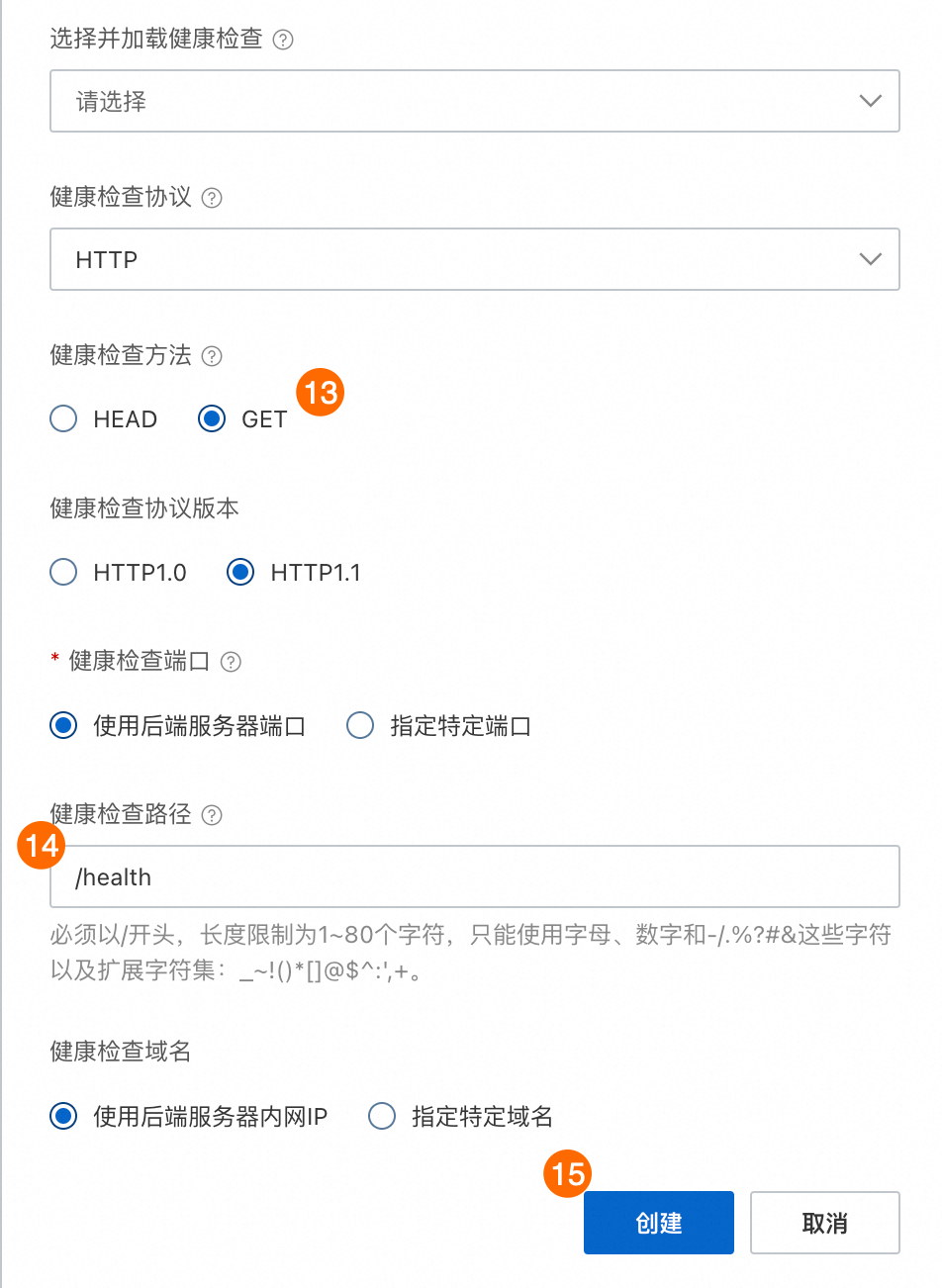Open the 请选择 health check dropdown
Viewport: 942px width, 1288px height.
475,101
